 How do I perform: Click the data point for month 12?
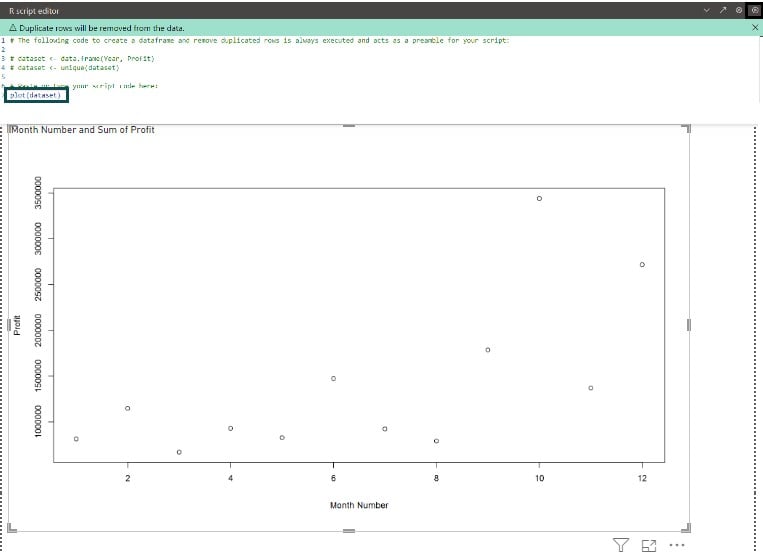tap(642, 265)
